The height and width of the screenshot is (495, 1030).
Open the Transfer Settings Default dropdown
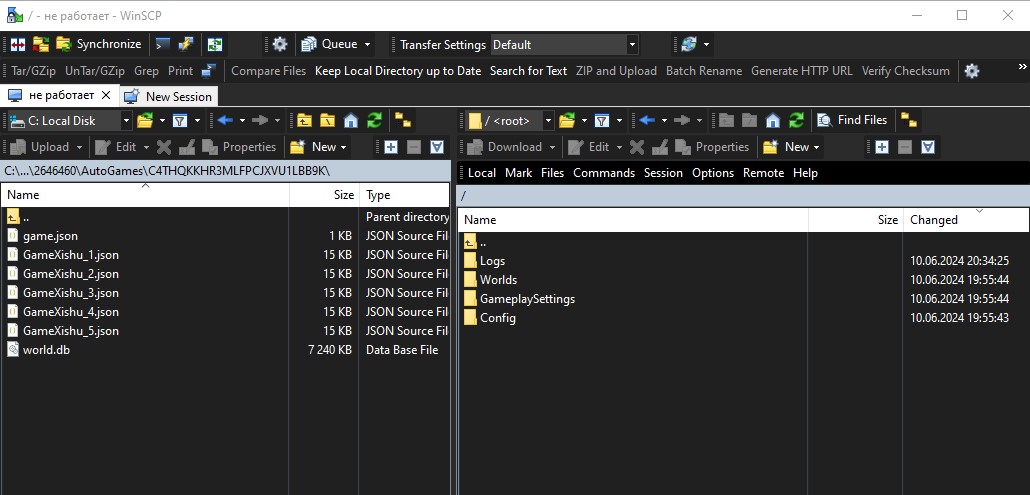tap(631, 44)
